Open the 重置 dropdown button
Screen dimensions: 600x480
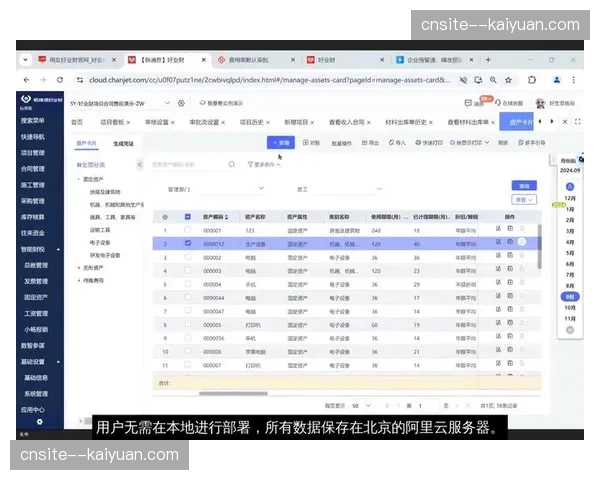(524, 200)
